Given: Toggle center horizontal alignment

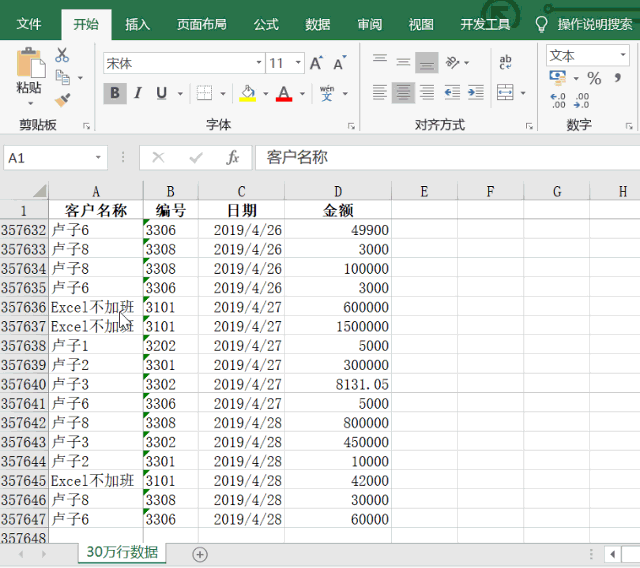Looking at the screenshot, I should pyautogui.click(x=403, y=93).
